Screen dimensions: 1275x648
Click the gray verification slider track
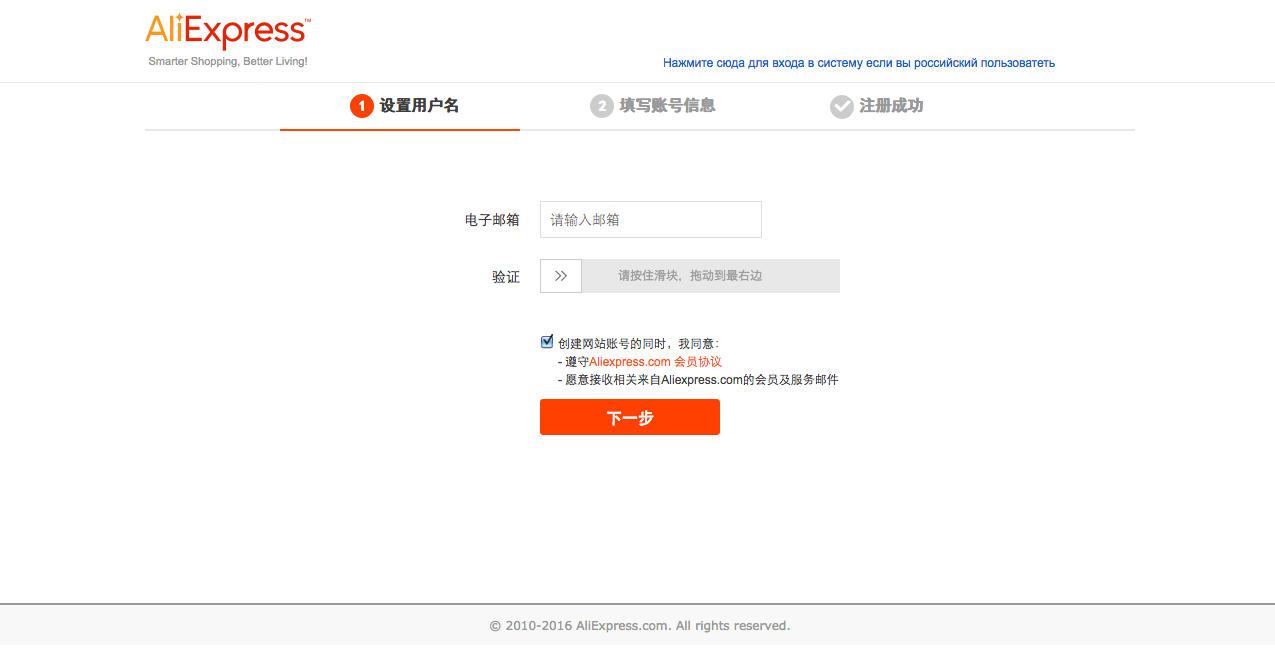[710, 276]
